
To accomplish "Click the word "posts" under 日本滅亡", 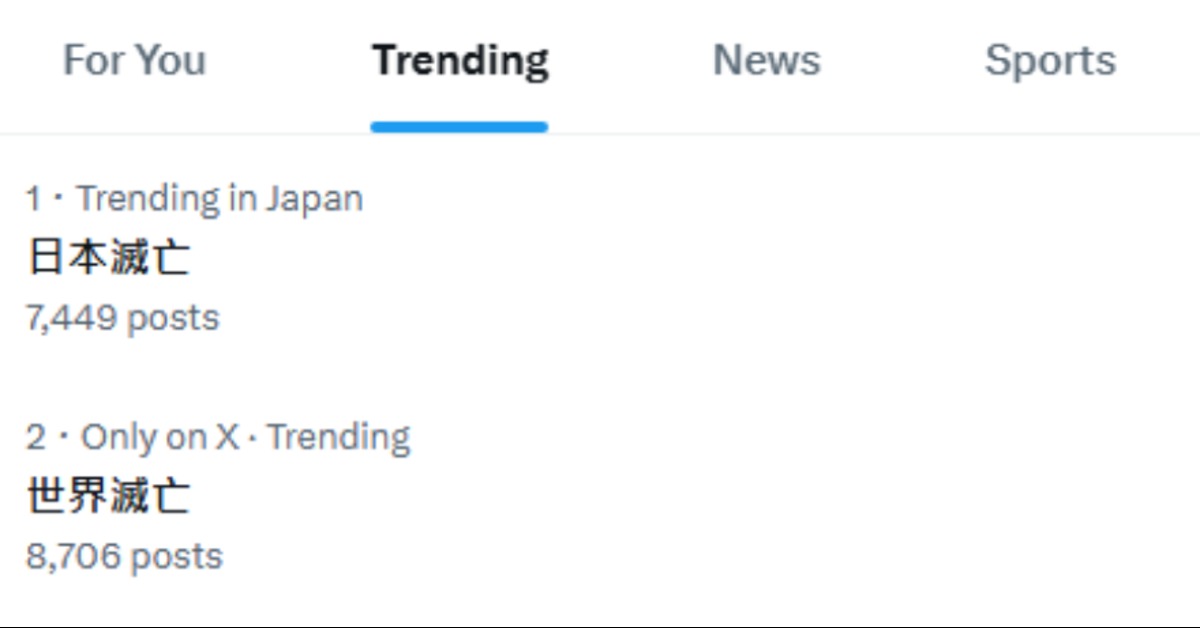I will pos(173,318).
